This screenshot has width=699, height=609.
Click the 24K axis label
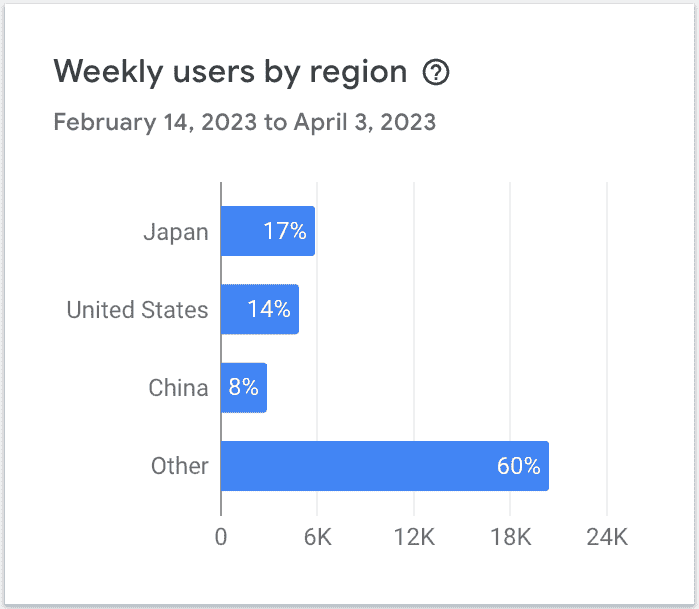point(607,537)
